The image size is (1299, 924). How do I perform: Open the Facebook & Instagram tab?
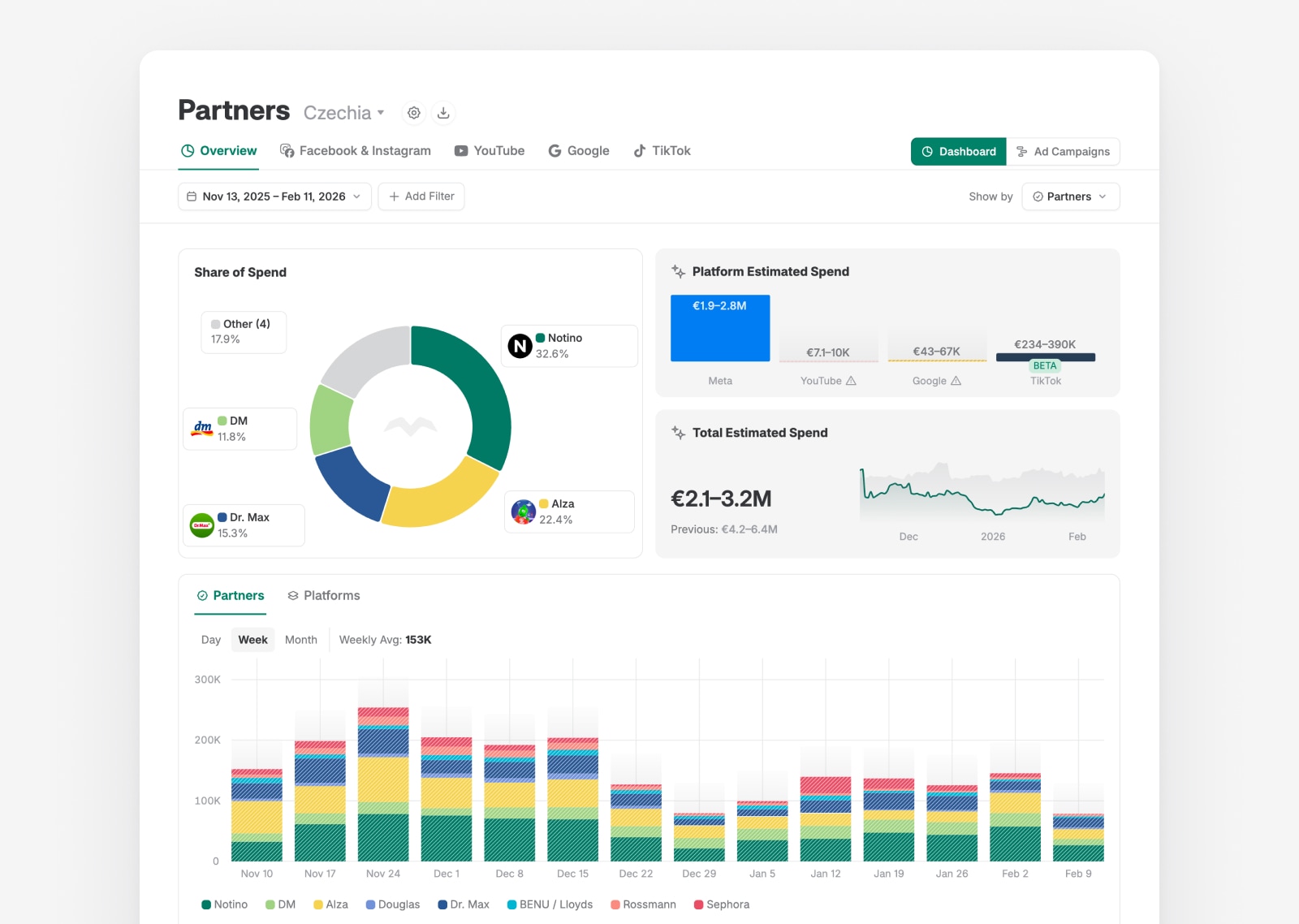[356, 151]
